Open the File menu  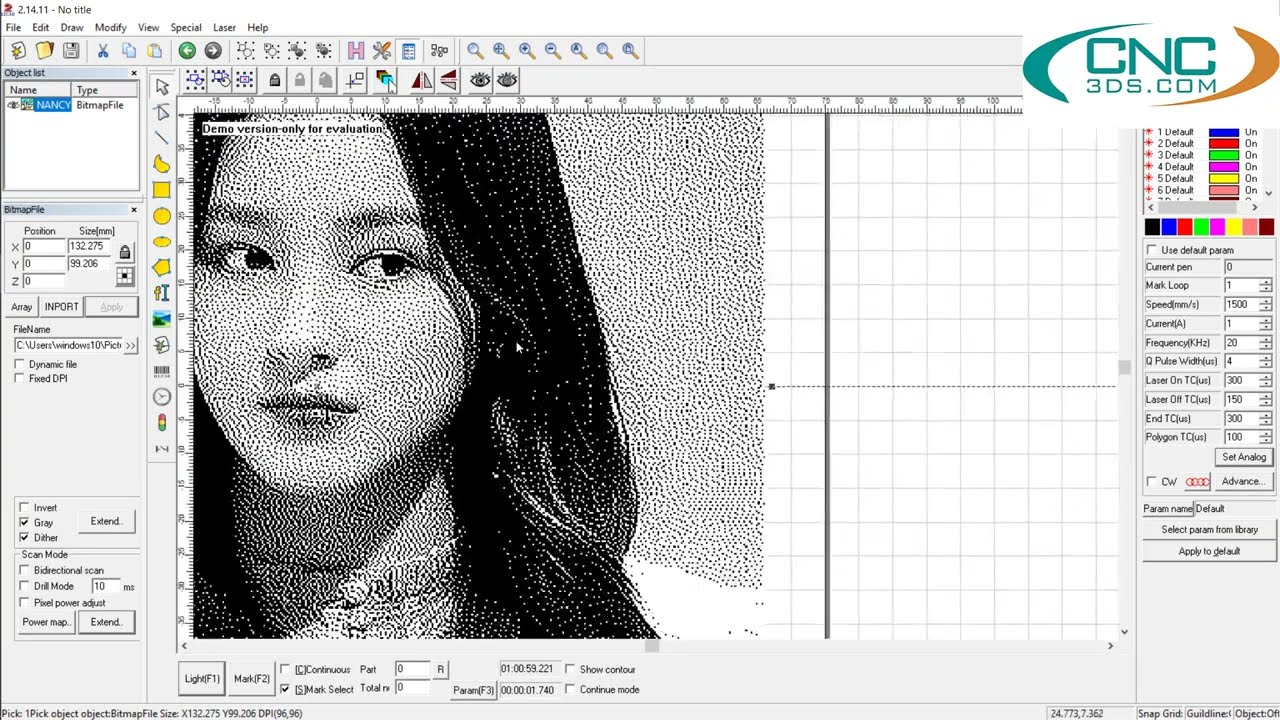coord(13,28)
